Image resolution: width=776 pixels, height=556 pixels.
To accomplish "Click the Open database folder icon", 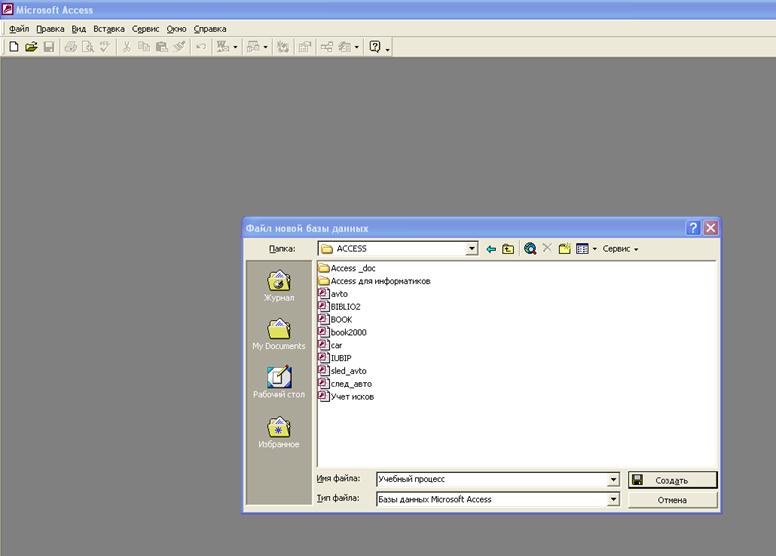I will click(x=31, y=47).
